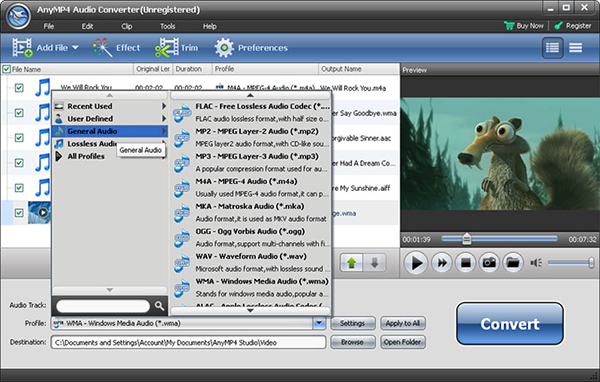The height and width of the screenshot is (382, 600).
Task: Click the M4A format icon
Action: click(x=182, y=188)
